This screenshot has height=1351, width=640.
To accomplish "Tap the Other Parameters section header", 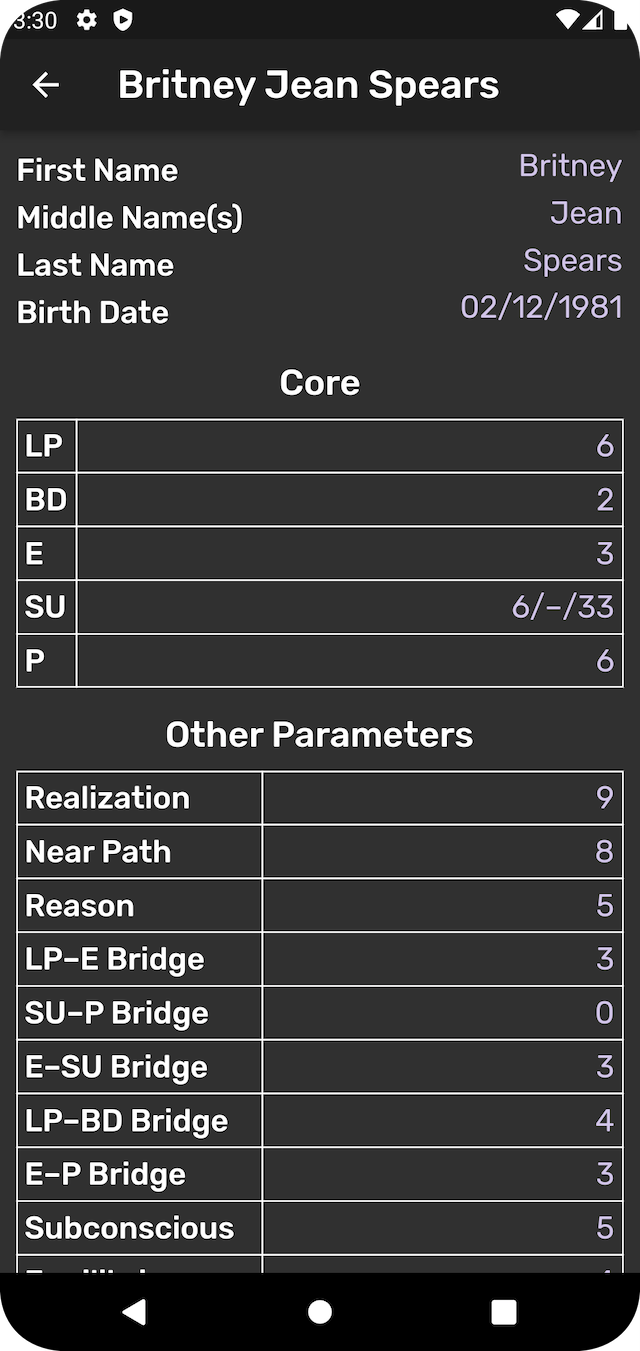I will click(x=319, y=733).
